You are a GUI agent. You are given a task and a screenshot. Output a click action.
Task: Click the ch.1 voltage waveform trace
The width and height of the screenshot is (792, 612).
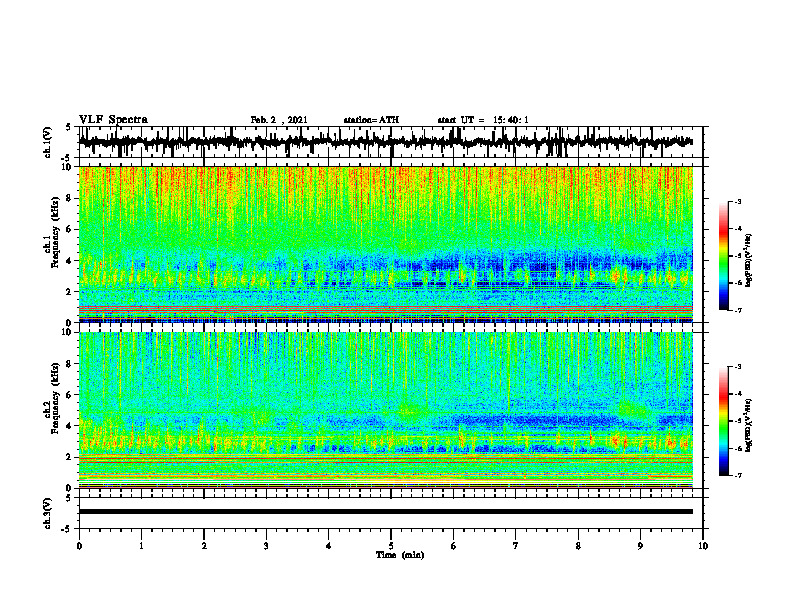[x=385, y=142]
